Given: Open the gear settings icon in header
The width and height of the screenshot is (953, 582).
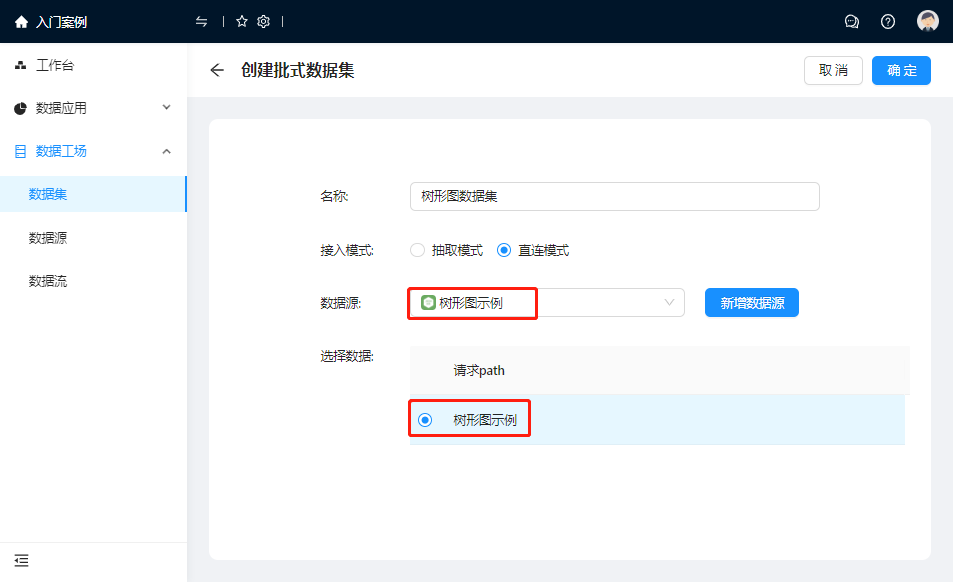Looking at the screenshot, I should coord(264,22).
